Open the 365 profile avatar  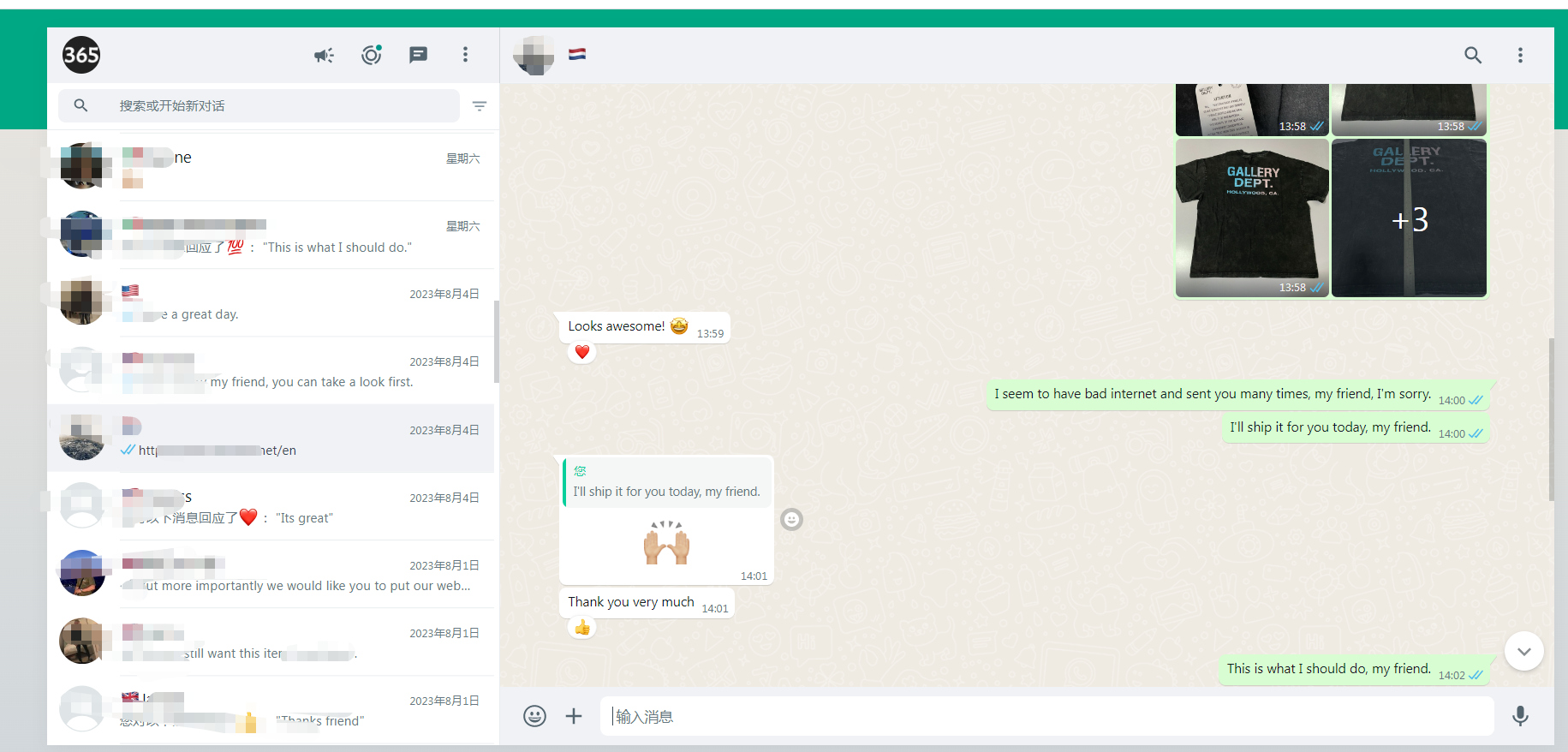[81, 55]
